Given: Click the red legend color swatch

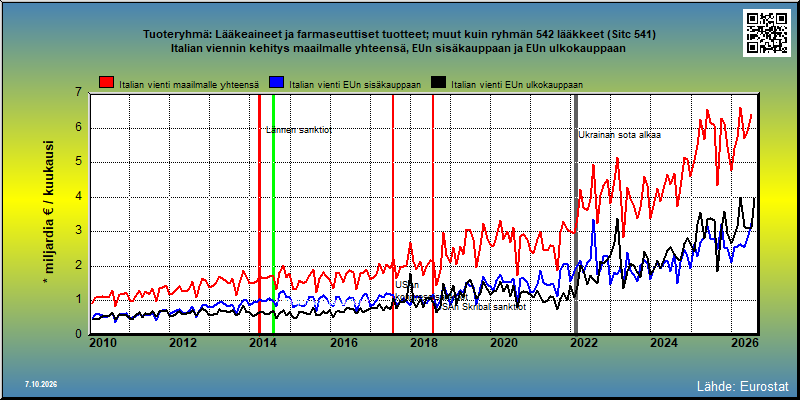Looking at the screenshot, I should 107,83.
